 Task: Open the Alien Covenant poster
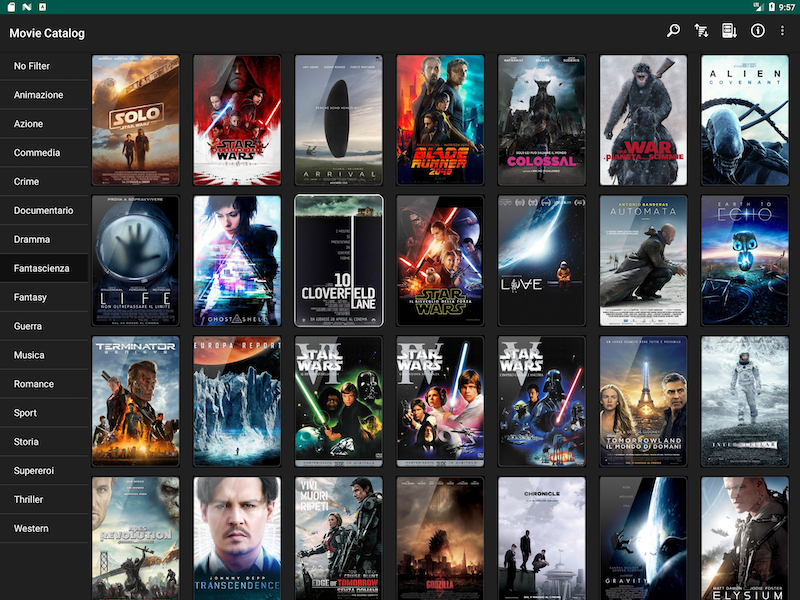pos(745,120)
